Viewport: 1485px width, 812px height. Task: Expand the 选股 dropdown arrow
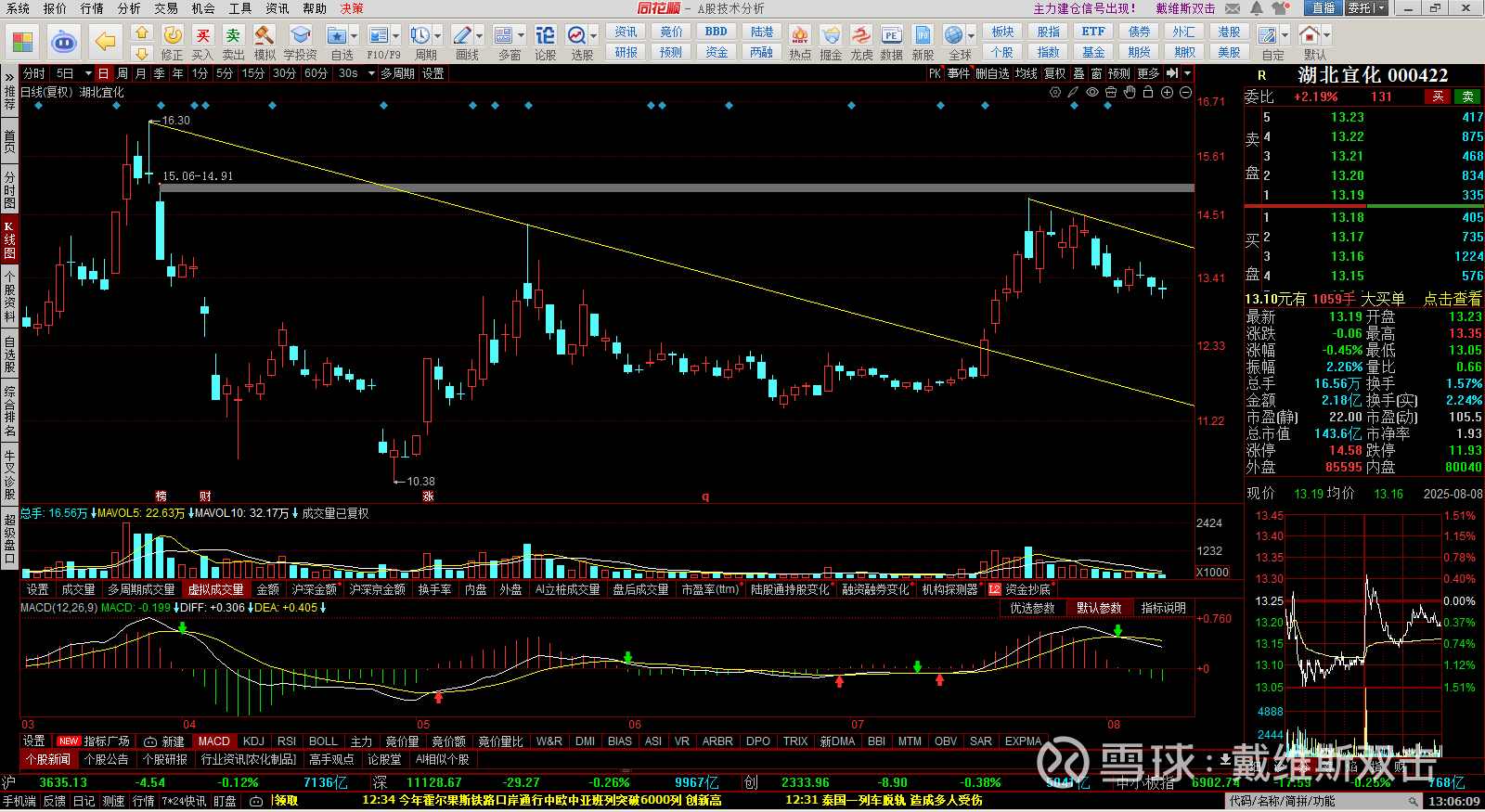tap(594, 35)
